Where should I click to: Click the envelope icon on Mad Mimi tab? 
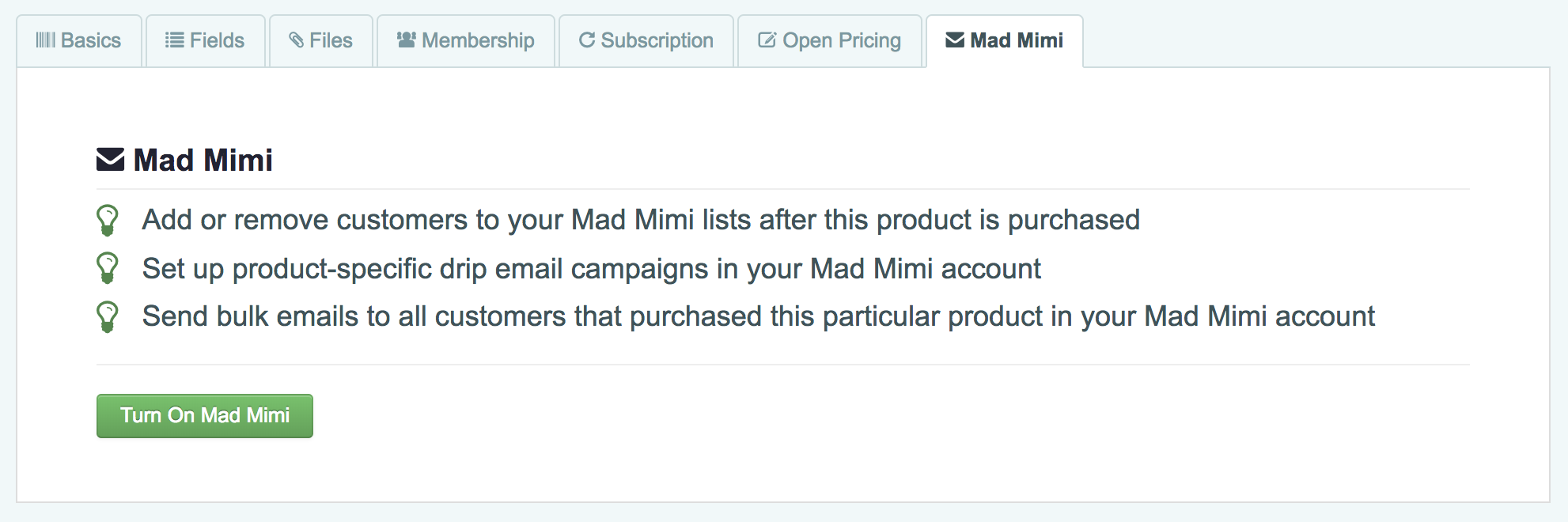coord(955,40)
